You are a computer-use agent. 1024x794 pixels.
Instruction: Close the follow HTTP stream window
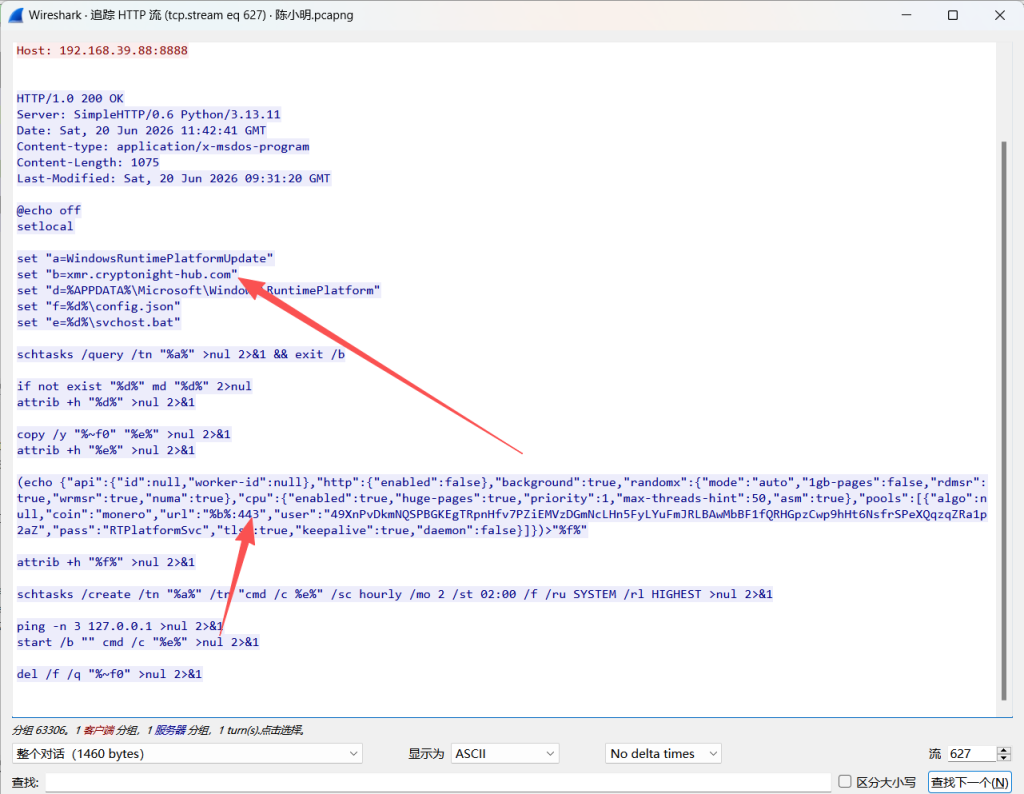coord(1000,15)
